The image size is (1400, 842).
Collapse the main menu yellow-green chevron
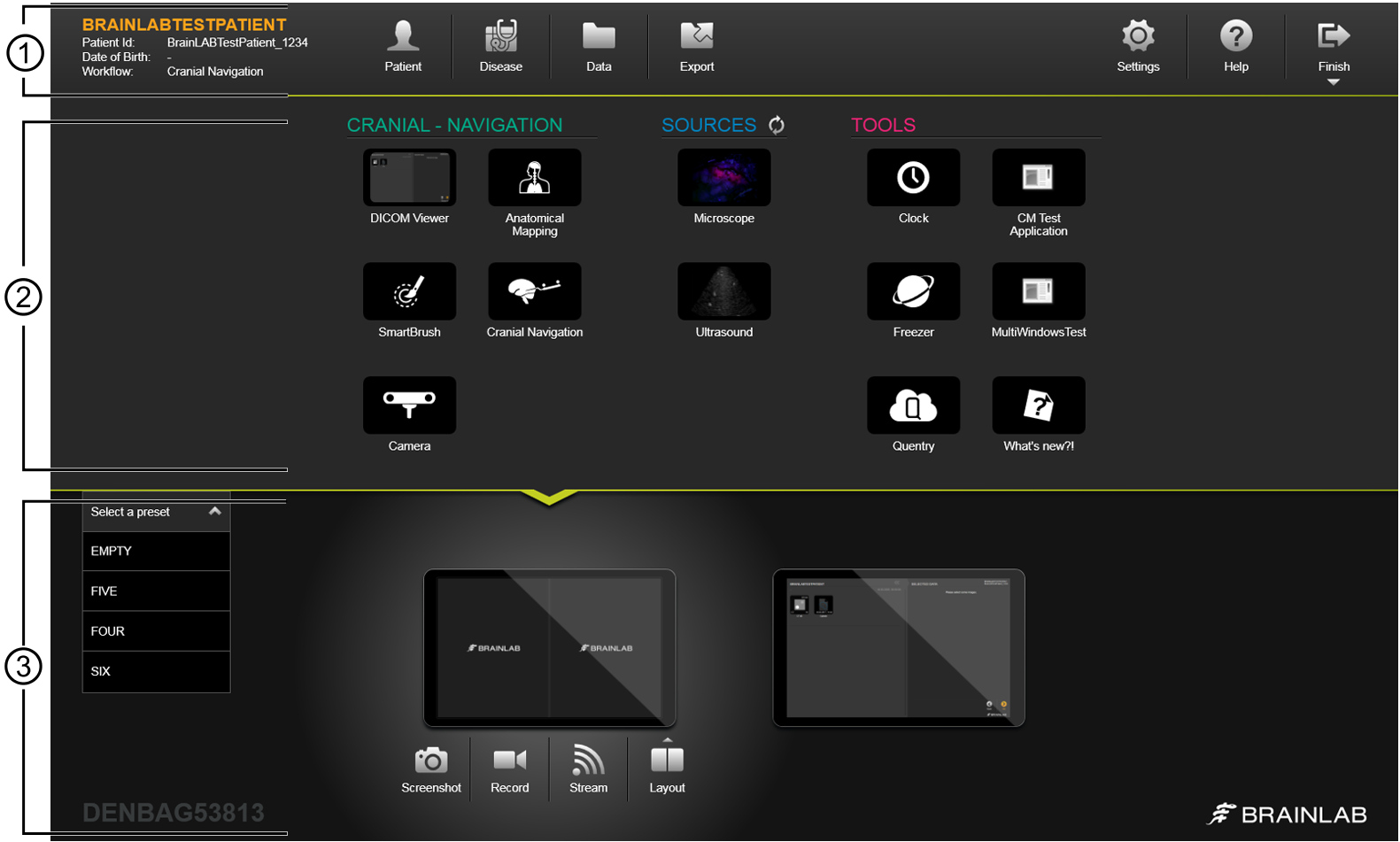(550, 498)
